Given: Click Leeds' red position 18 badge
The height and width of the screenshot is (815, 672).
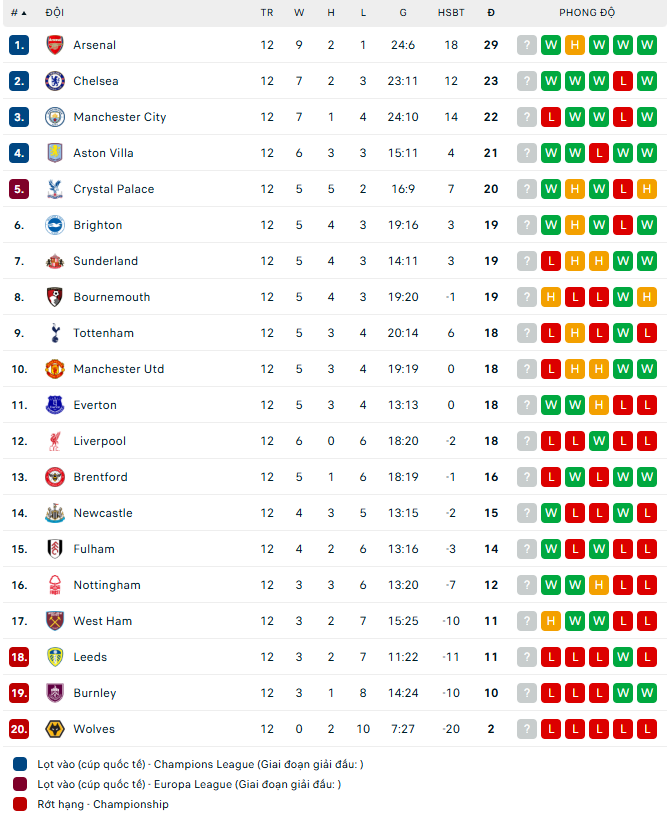Looking at the screenshot, I should (x=19, y=657).
